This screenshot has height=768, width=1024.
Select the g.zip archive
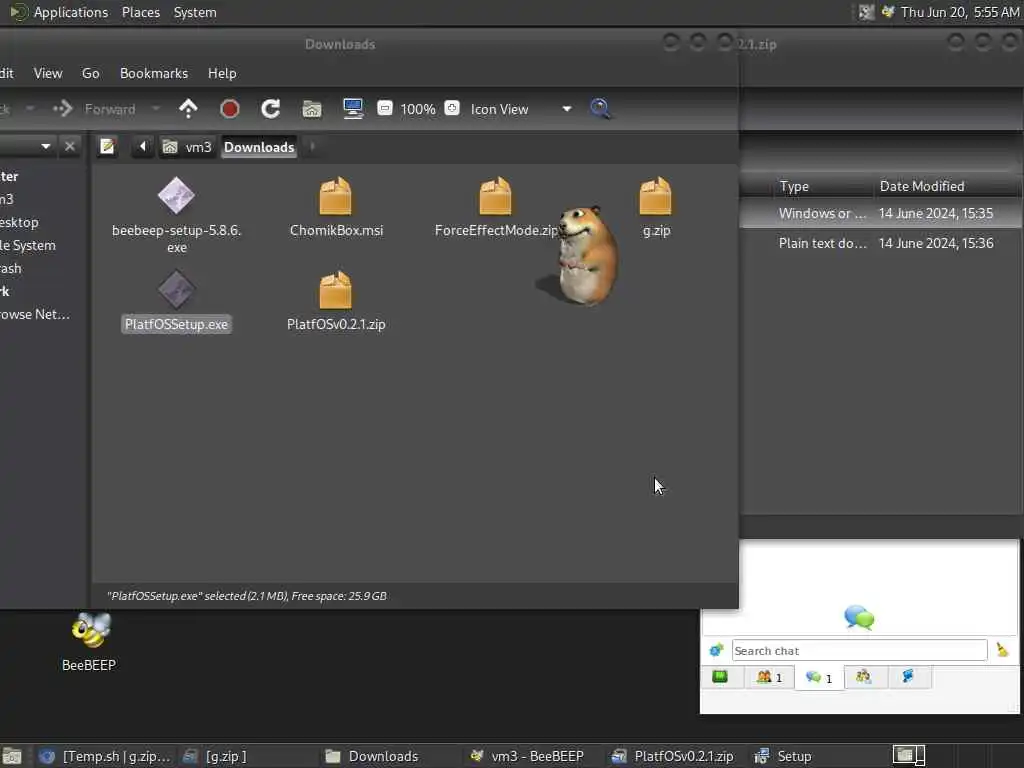(x=656, y=207)
